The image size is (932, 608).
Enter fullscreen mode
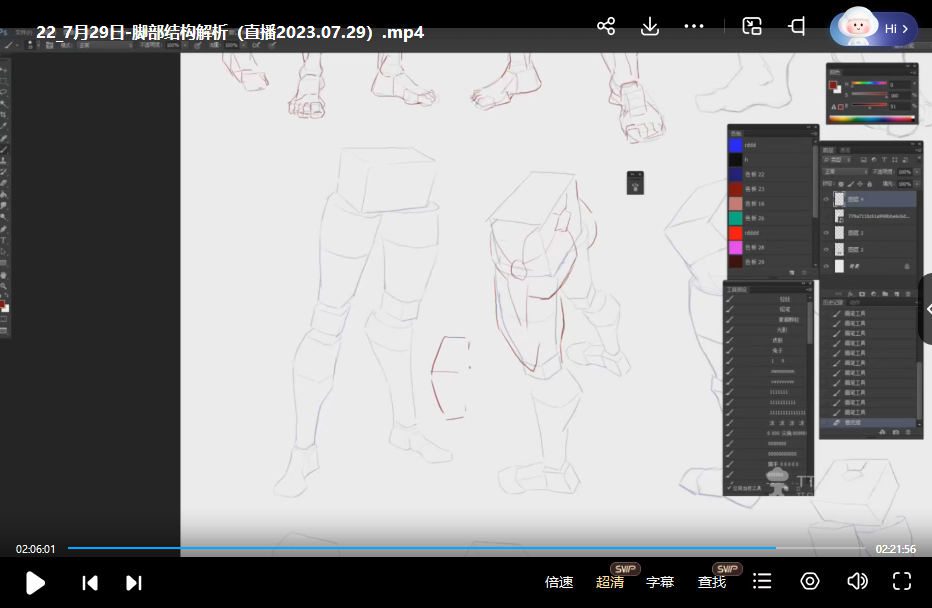[x=902, y=582]
